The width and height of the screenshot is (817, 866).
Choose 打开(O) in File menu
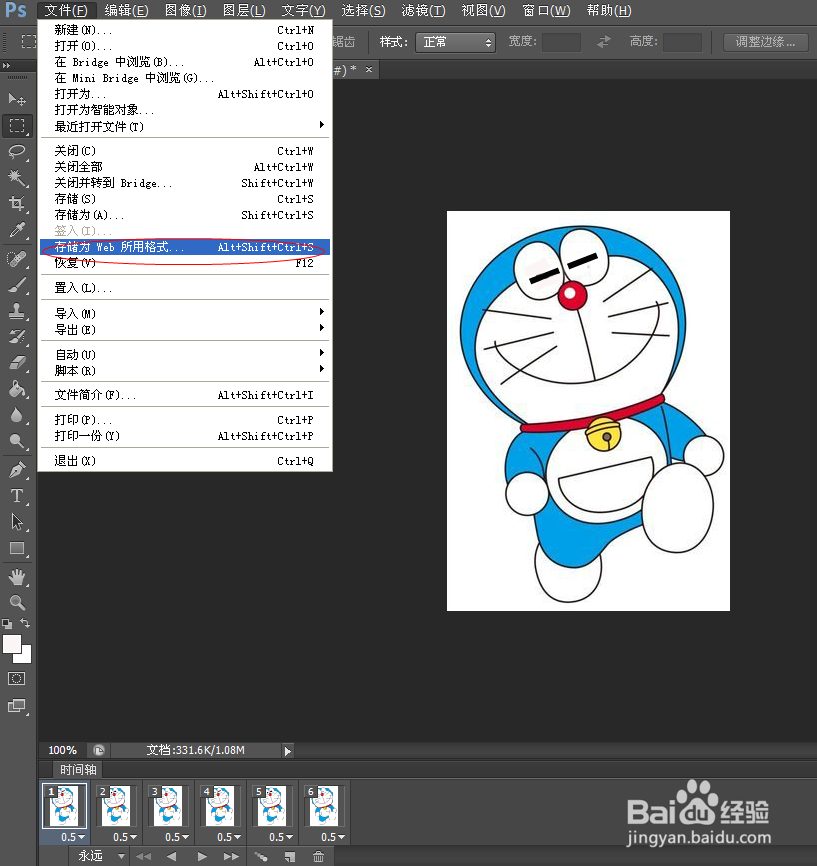[x=185, y=46]
